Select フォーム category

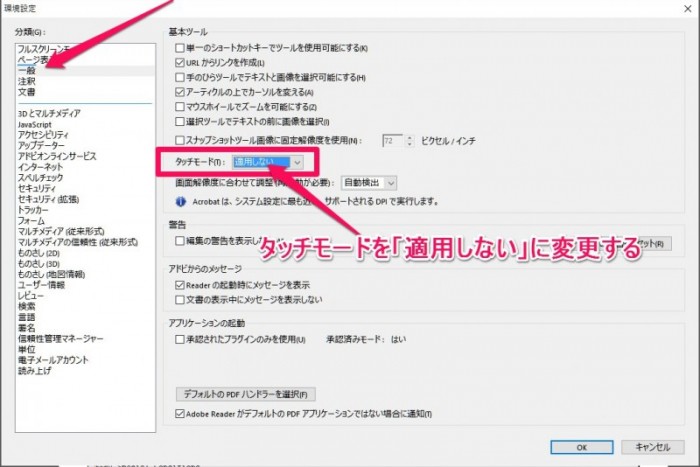pos(31,221)
